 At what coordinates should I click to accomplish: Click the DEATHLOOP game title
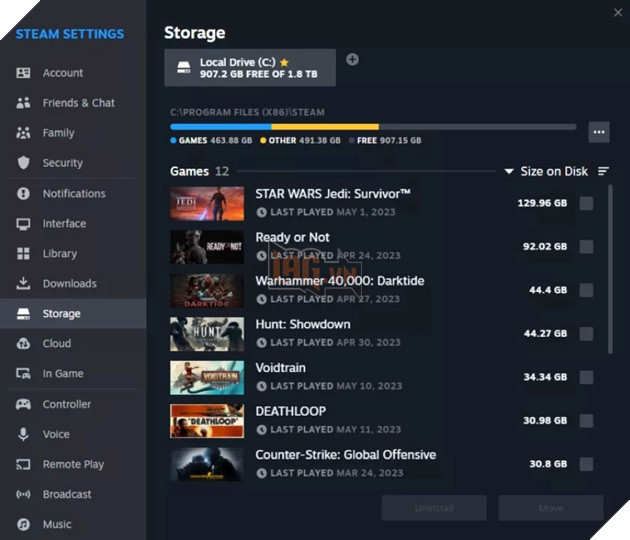[291, 411]
